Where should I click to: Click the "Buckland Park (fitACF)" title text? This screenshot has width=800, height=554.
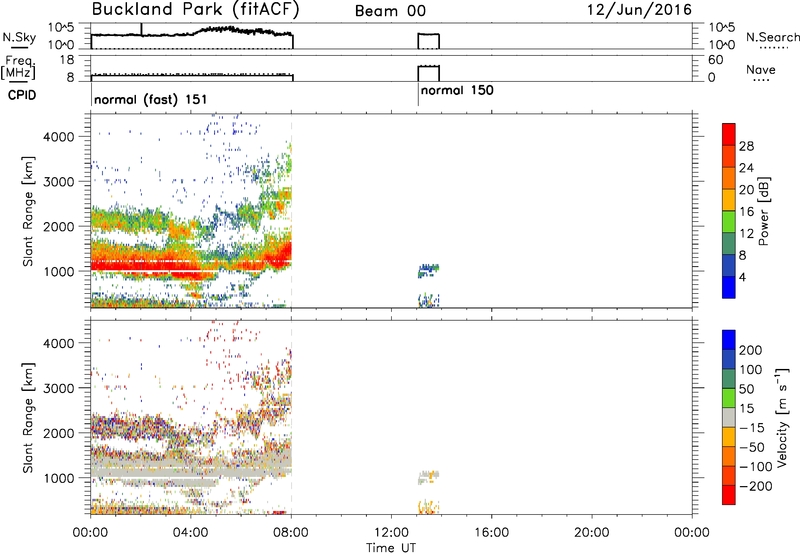(195, 10)
